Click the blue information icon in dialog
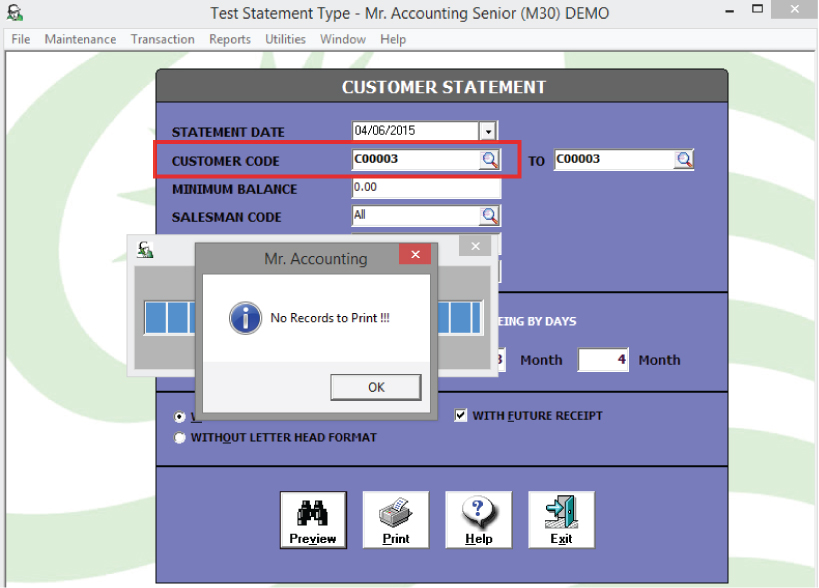The width and height of the screenshot is (819, 588). 245,317
